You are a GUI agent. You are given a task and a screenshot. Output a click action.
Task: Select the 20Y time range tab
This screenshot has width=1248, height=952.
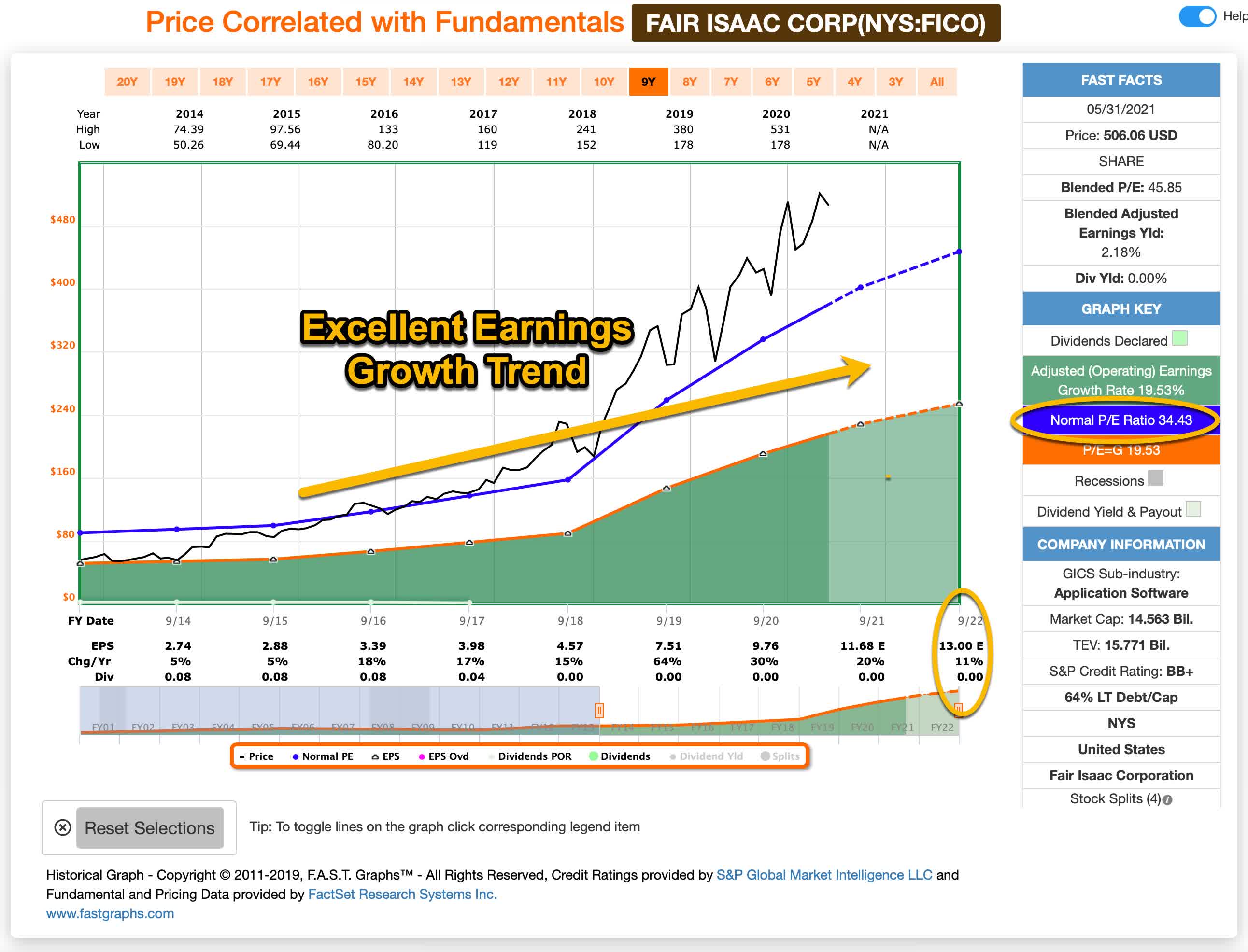pos(127,82)
